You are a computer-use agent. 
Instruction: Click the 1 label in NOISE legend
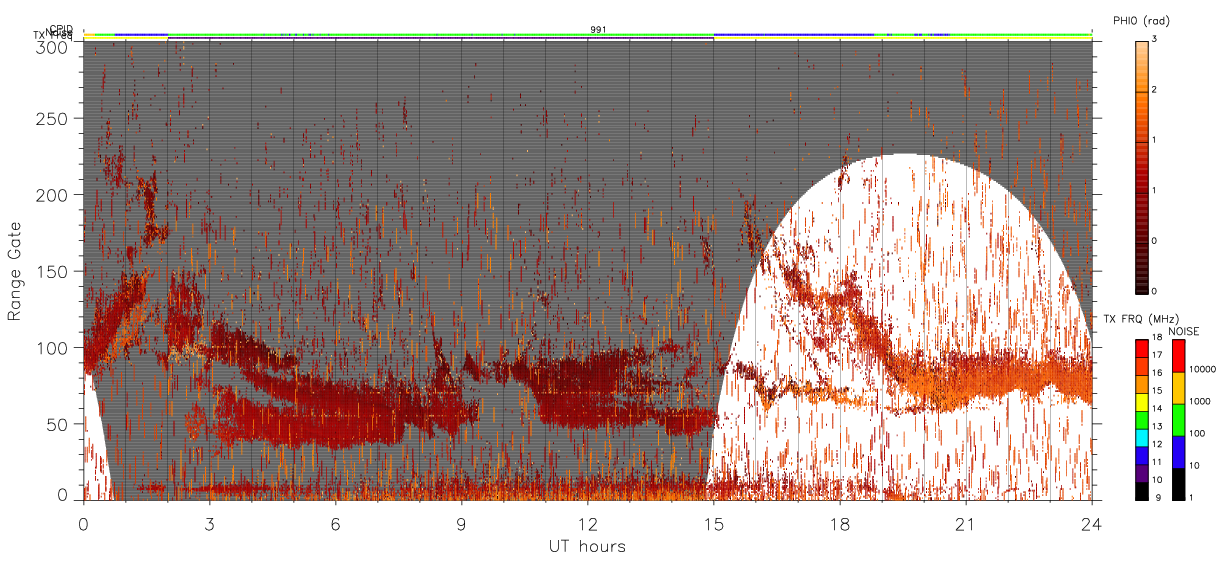pos(1191,497)
